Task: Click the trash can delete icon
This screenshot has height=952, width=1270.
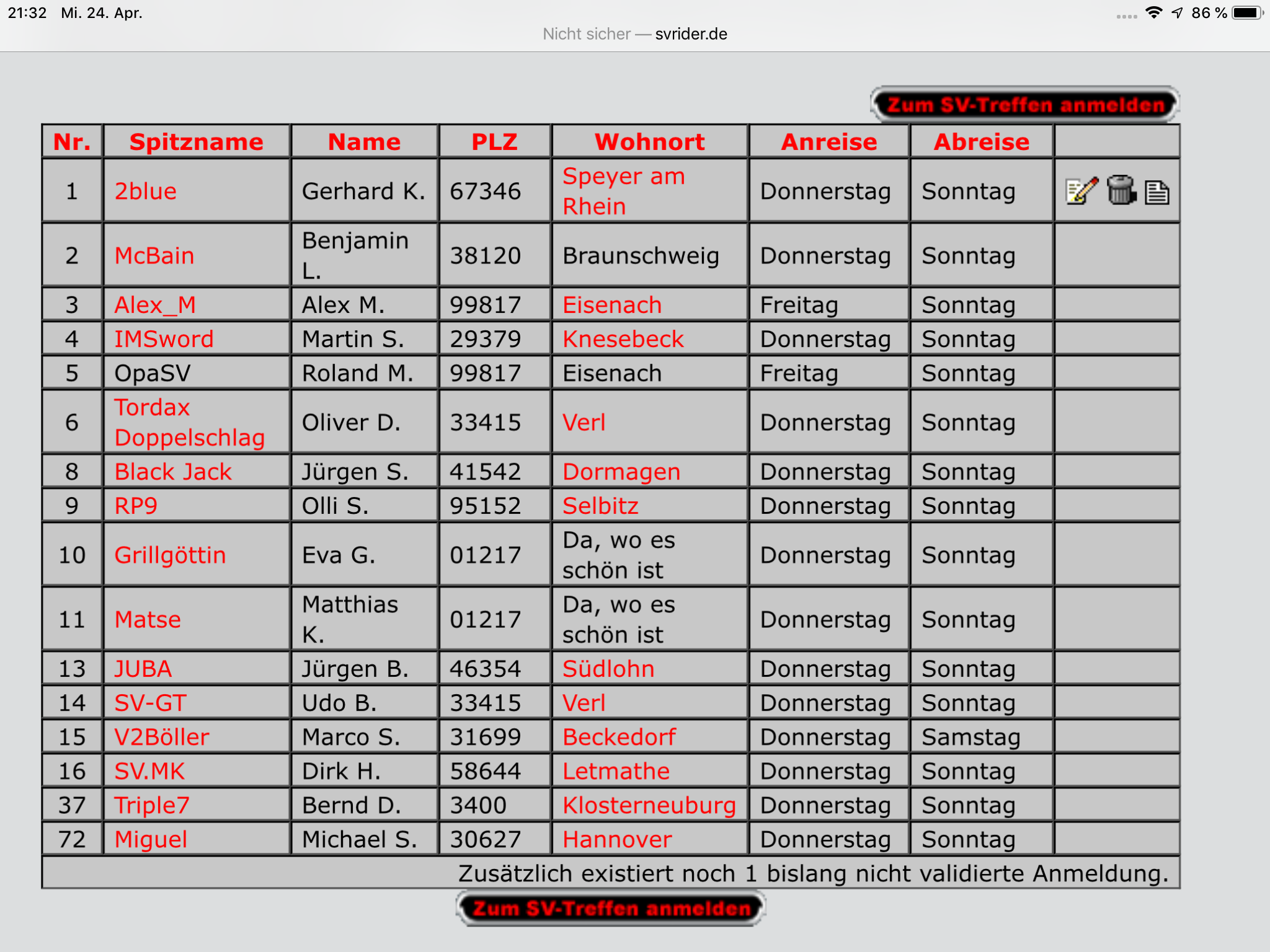Action: (x=1121, y=191)
